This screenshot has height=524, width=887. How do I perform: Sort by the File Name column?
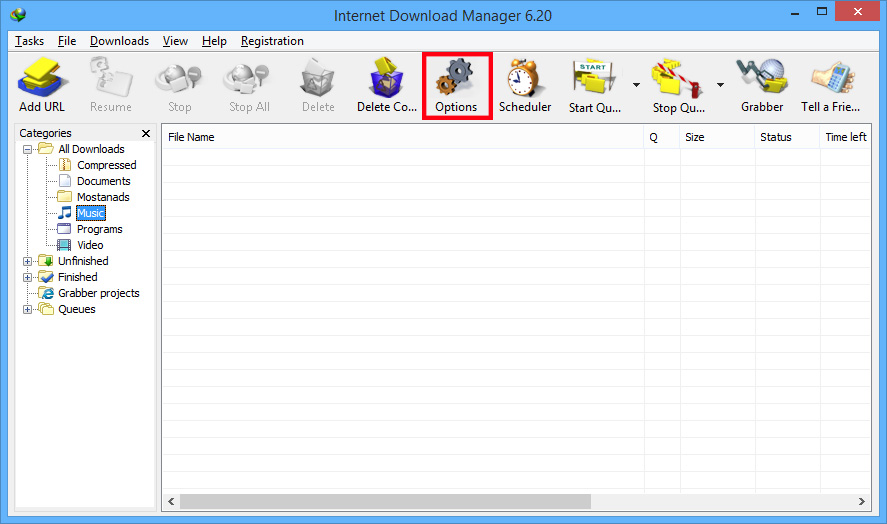point(403,137)
